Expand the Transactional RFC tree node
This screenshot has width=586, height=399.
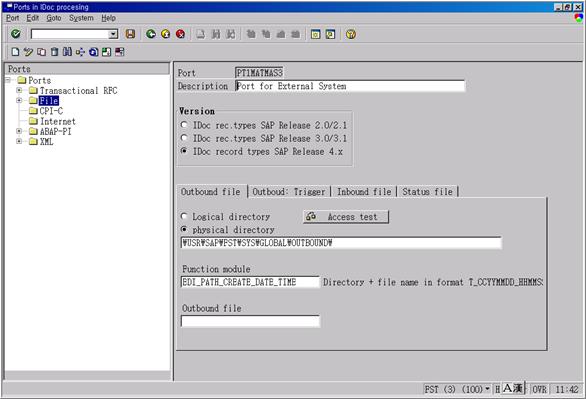click(x=19, y=90)
